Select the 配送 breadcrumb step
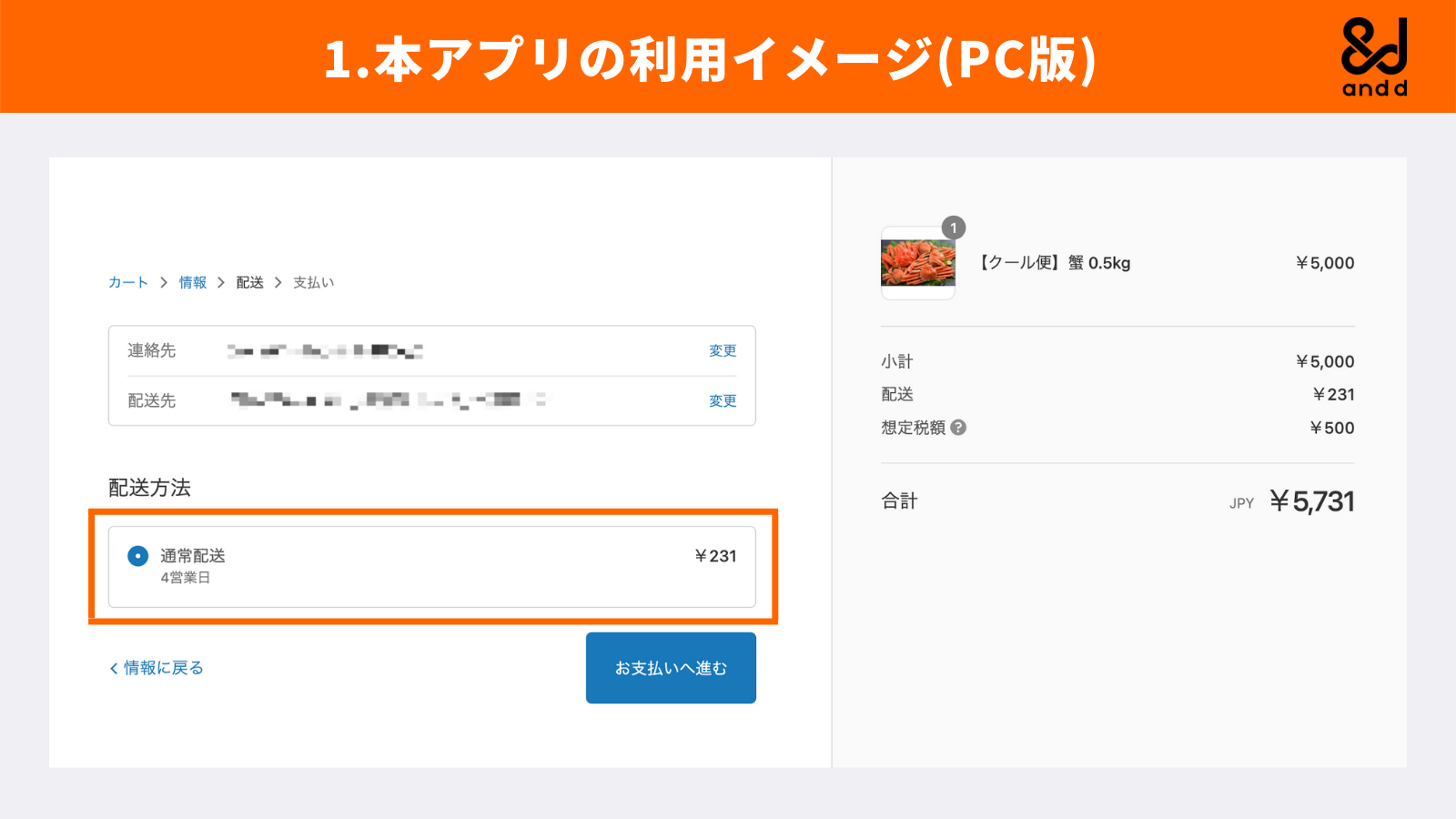Image resolution: width=1456 pixels, height=819 pixels. click(x=249, y=283)
